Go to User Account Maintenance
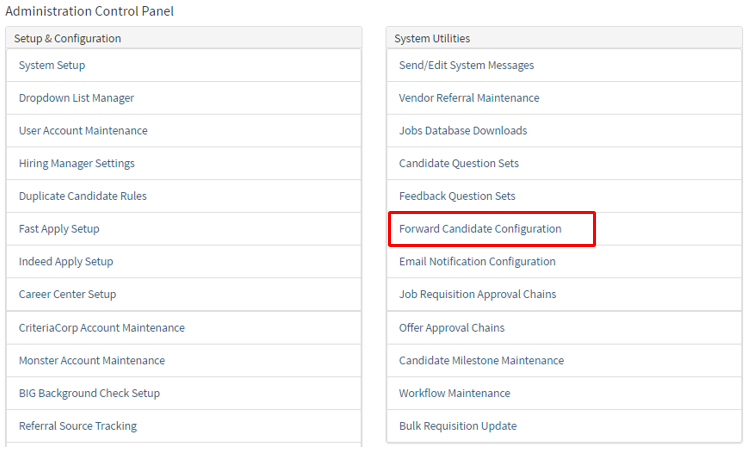The image size is (749, 449). point(83,131)
